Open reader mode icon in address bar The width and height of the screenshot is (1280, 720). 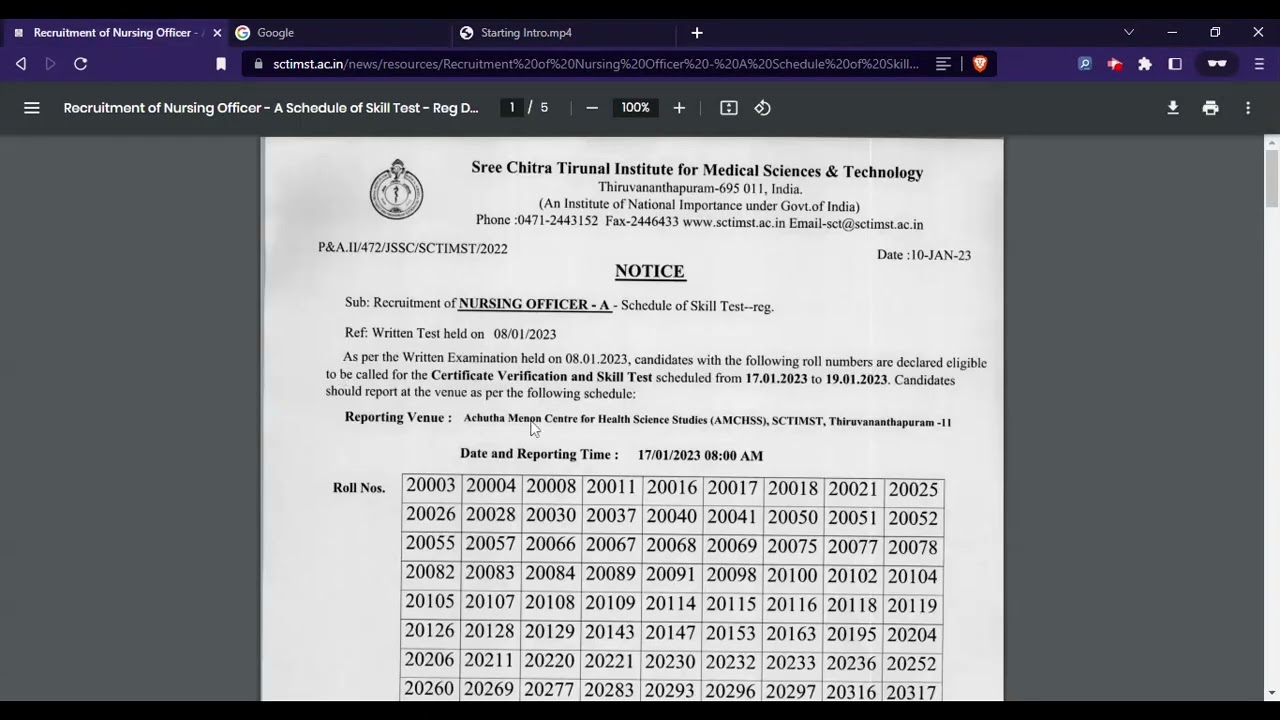pyautogui.click(x=943, y=64)
